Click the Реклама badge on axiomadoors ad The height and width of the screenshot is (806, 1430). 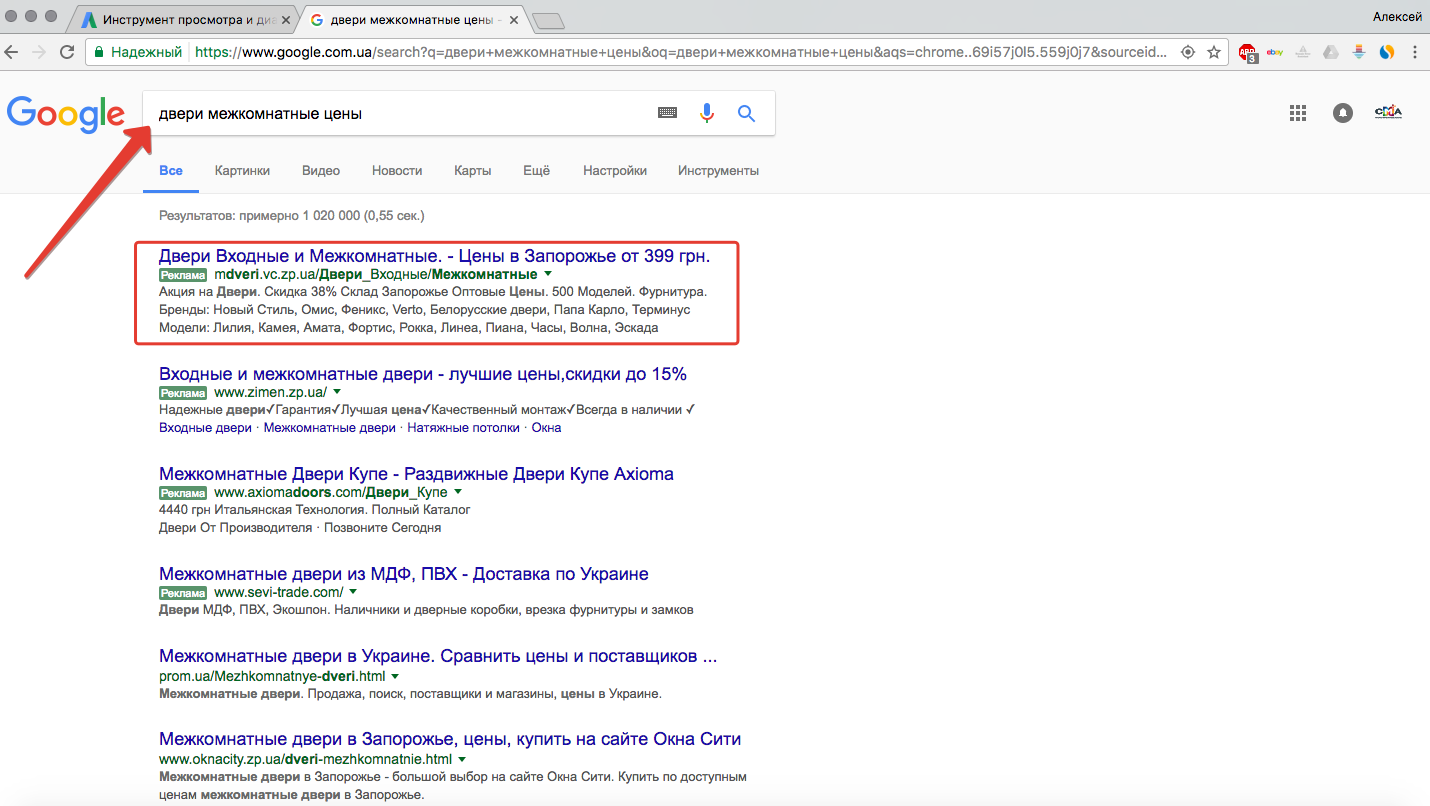(x=183, y=493)
